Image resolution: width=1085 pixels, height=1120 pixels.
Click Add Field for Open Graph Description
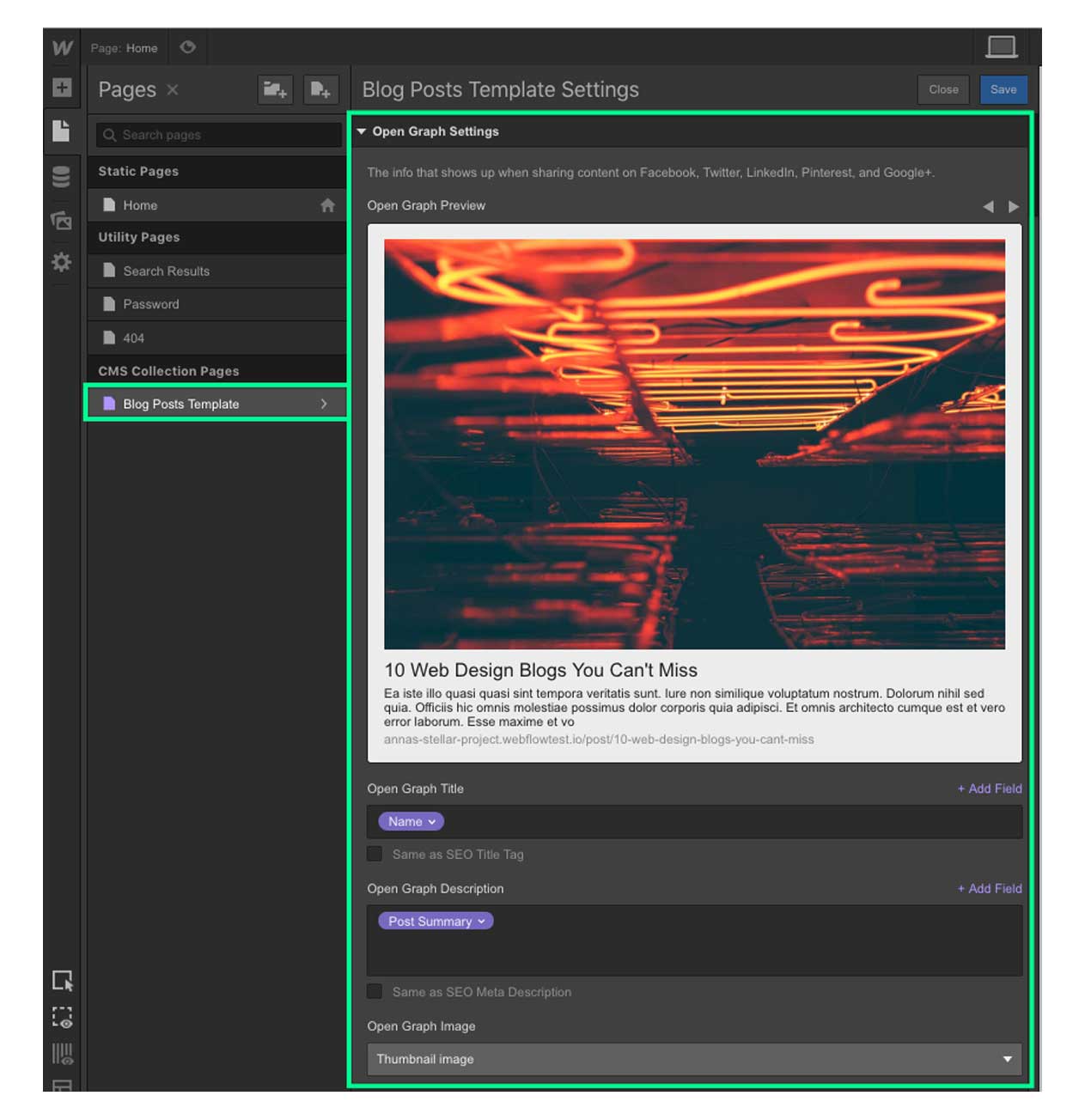990,889
